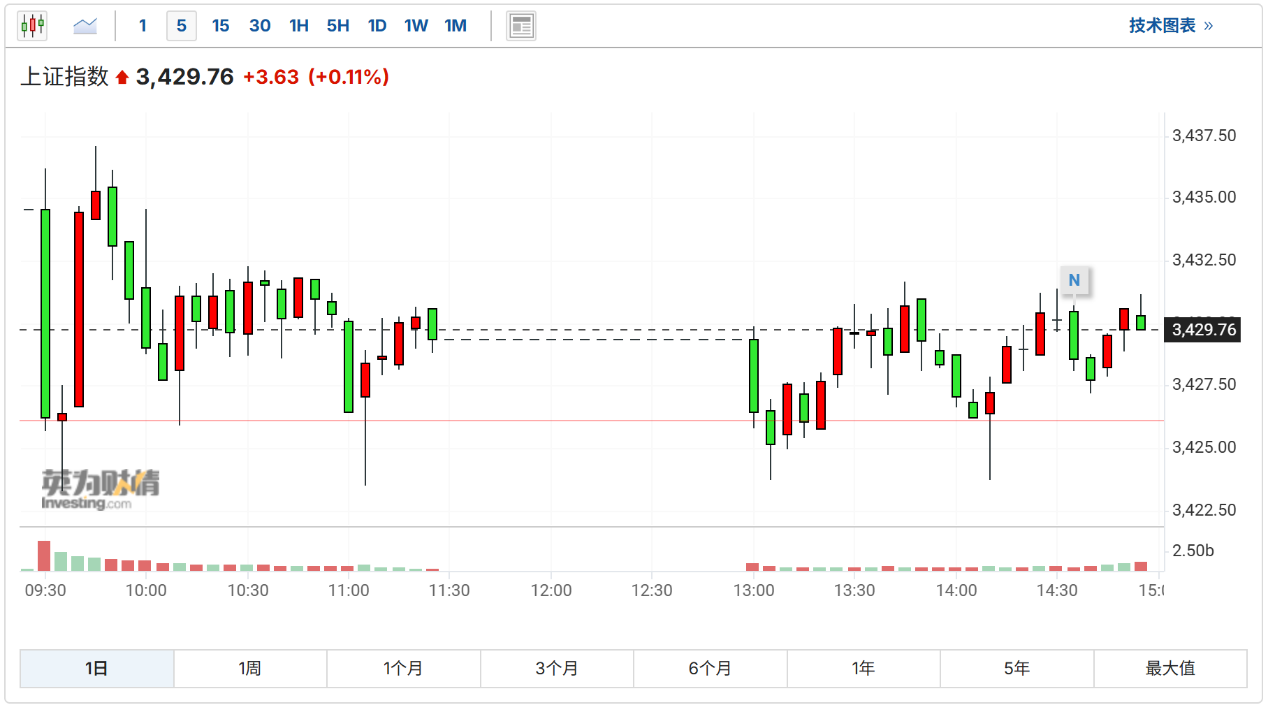Select the 5年 range tab
1268x712 pixels.
1017,668
